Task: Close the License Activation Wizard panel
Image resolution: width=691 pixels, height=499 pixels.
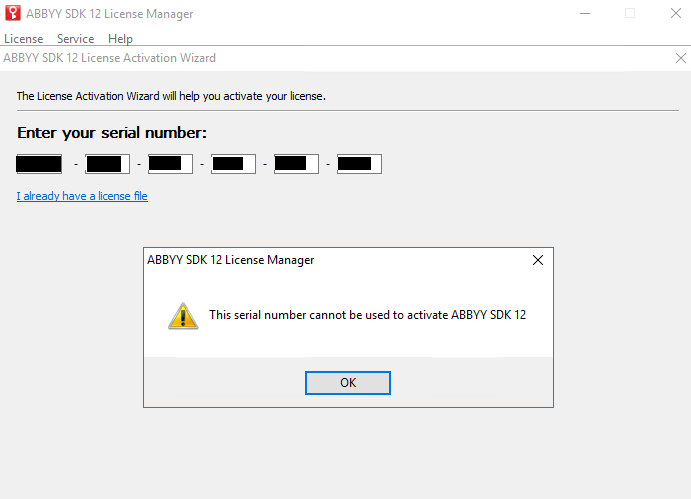Action: point(680,58)
